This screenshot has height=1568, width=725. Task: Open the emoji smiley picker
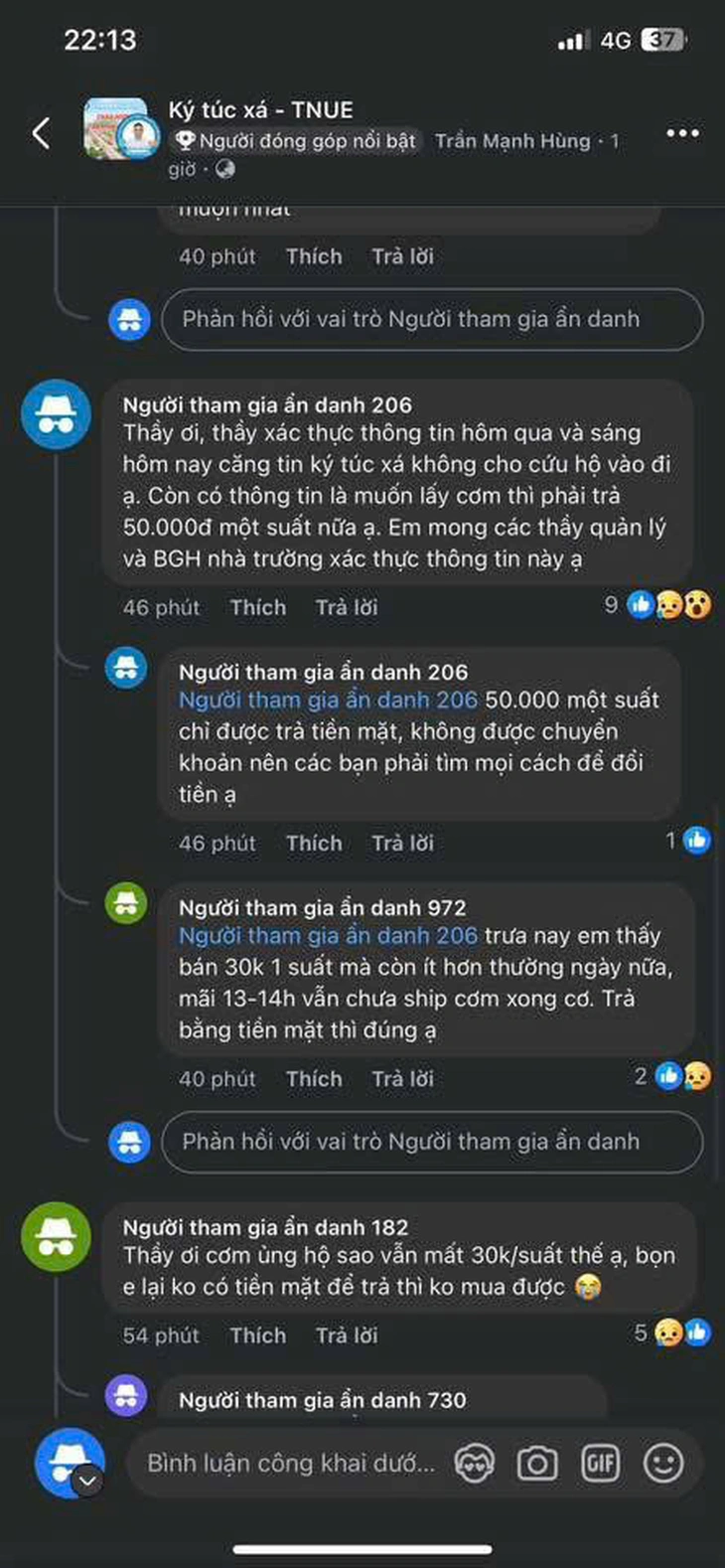[663, 1463]
